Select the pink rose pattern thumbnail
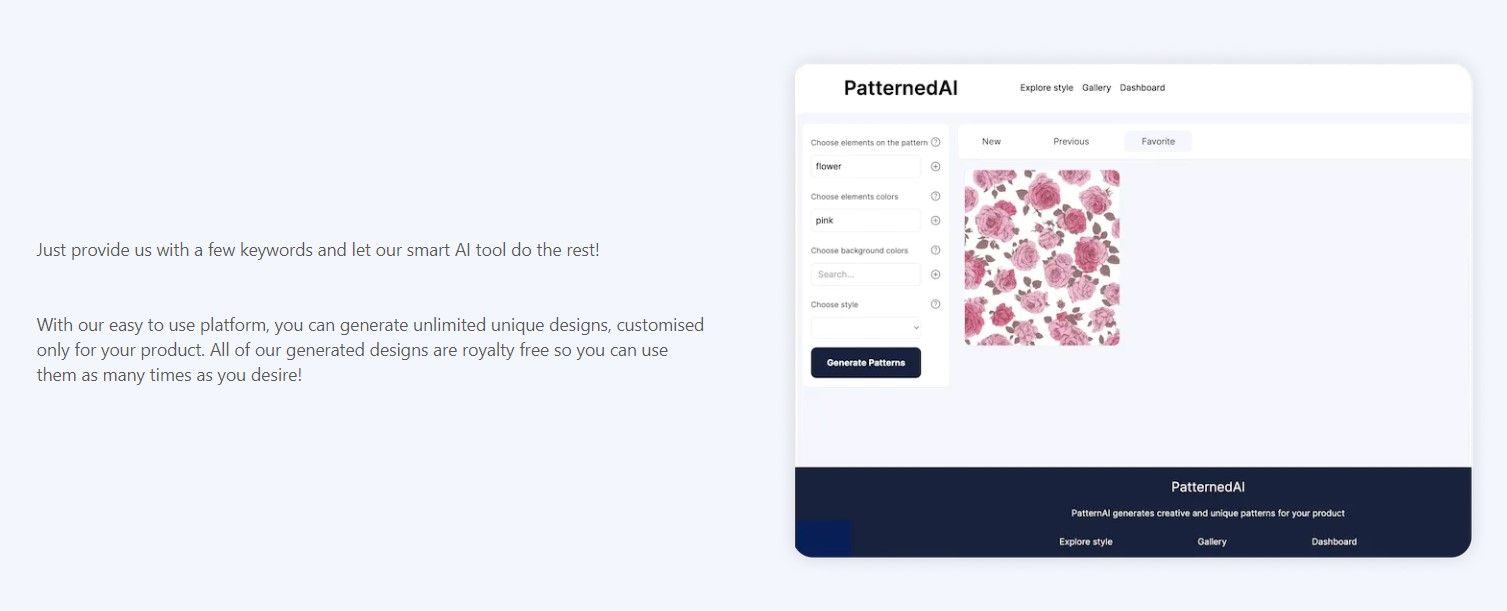This screenshot has height=611, width=1507. click(x=1041, y=257)
